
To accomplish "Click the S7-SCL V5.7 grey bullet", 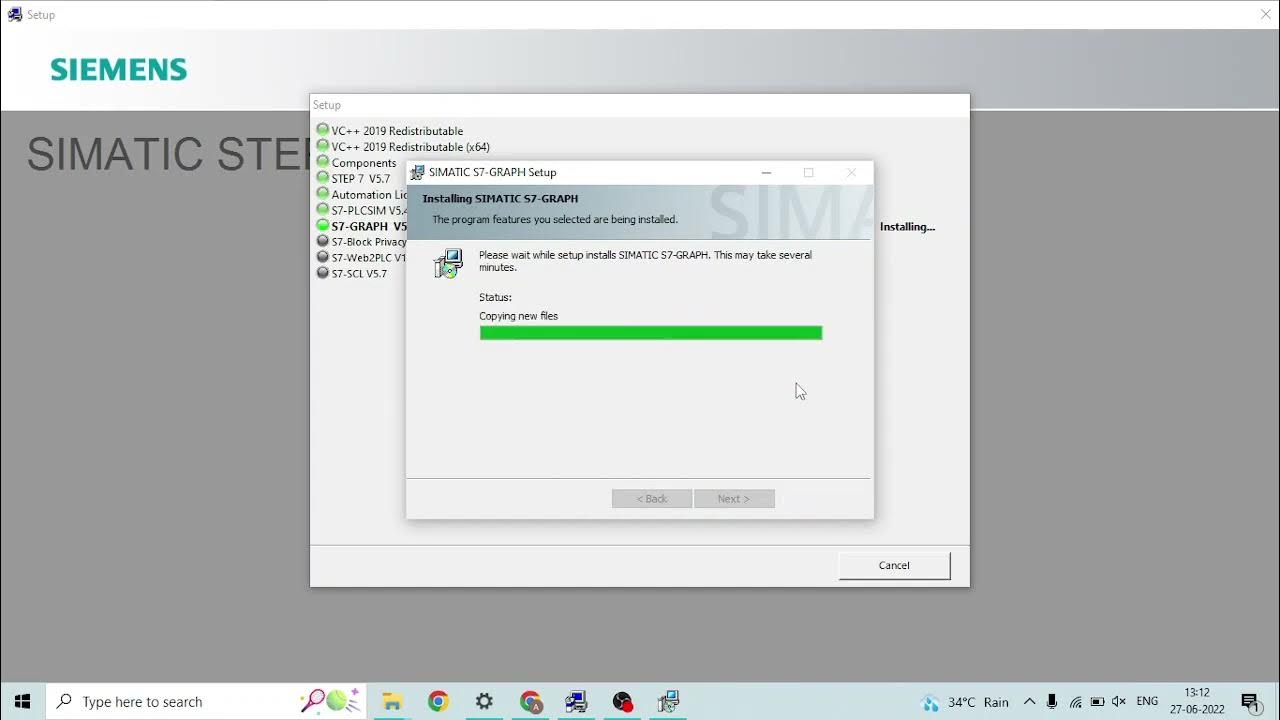I will point(323,273).
